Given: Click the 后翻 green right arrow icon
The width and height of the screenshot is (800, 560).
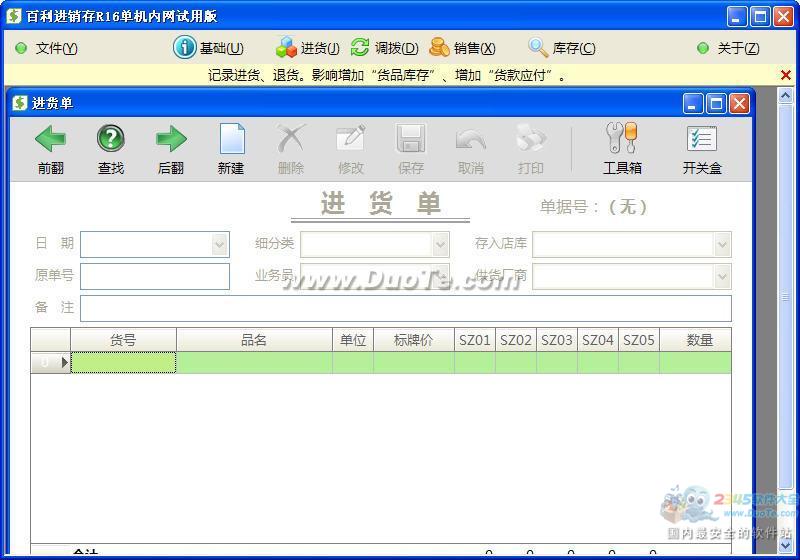Looking at the screenshot, I should 171,139.
